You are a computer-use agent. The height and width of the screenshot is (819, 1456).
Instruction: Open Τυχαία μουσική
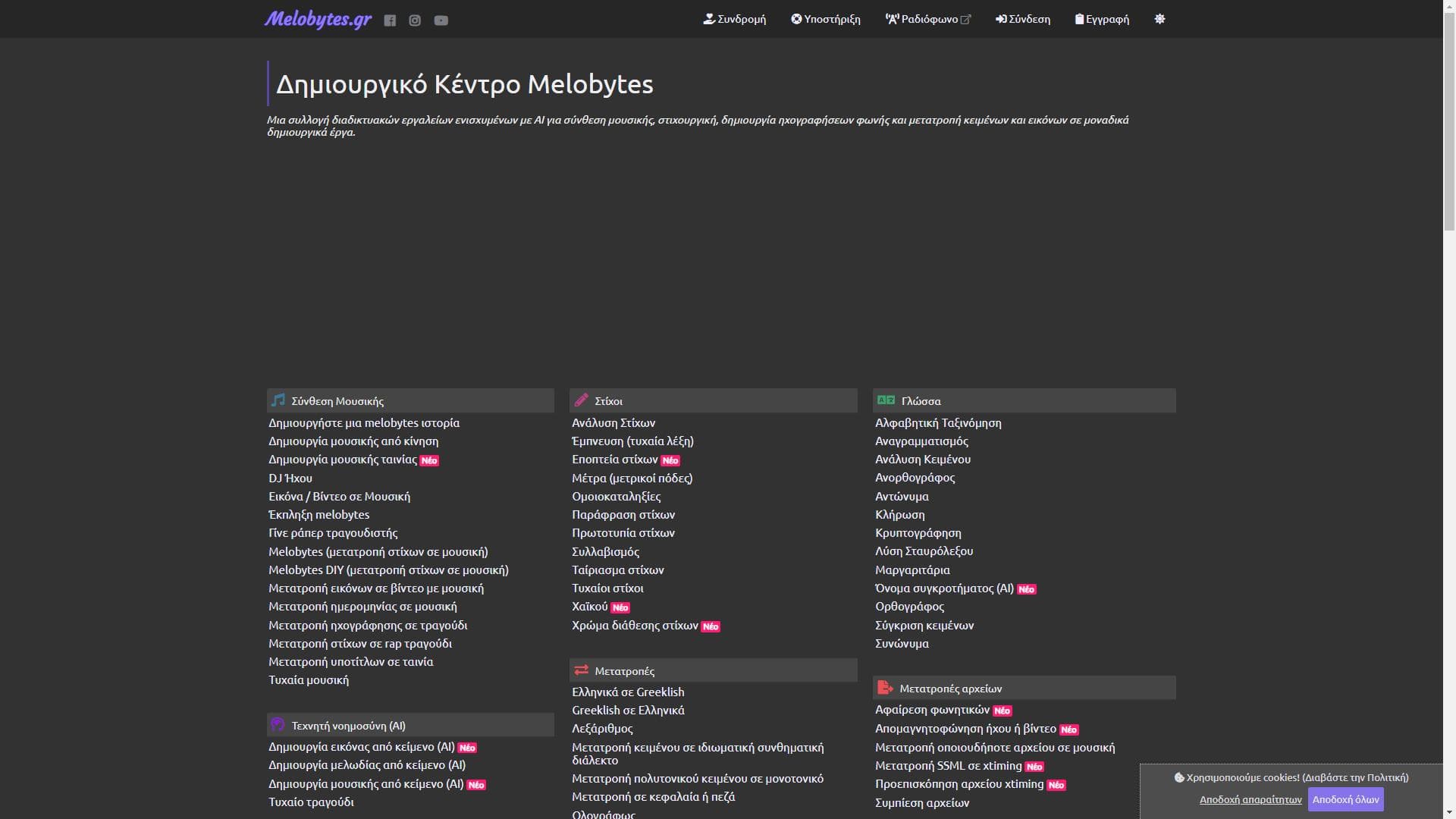[309, 680]
